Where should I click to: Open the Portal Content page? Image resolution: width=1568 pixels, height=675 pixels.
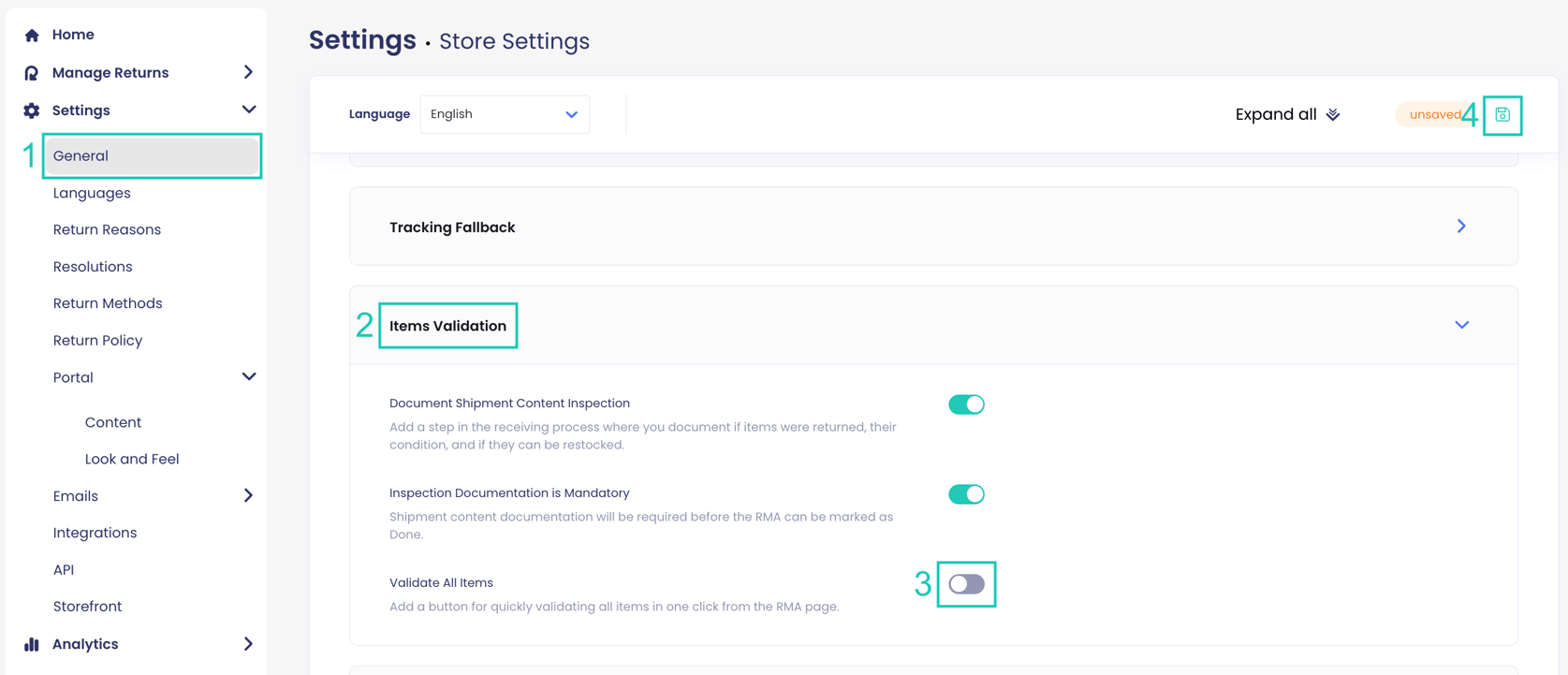(113, 422)
